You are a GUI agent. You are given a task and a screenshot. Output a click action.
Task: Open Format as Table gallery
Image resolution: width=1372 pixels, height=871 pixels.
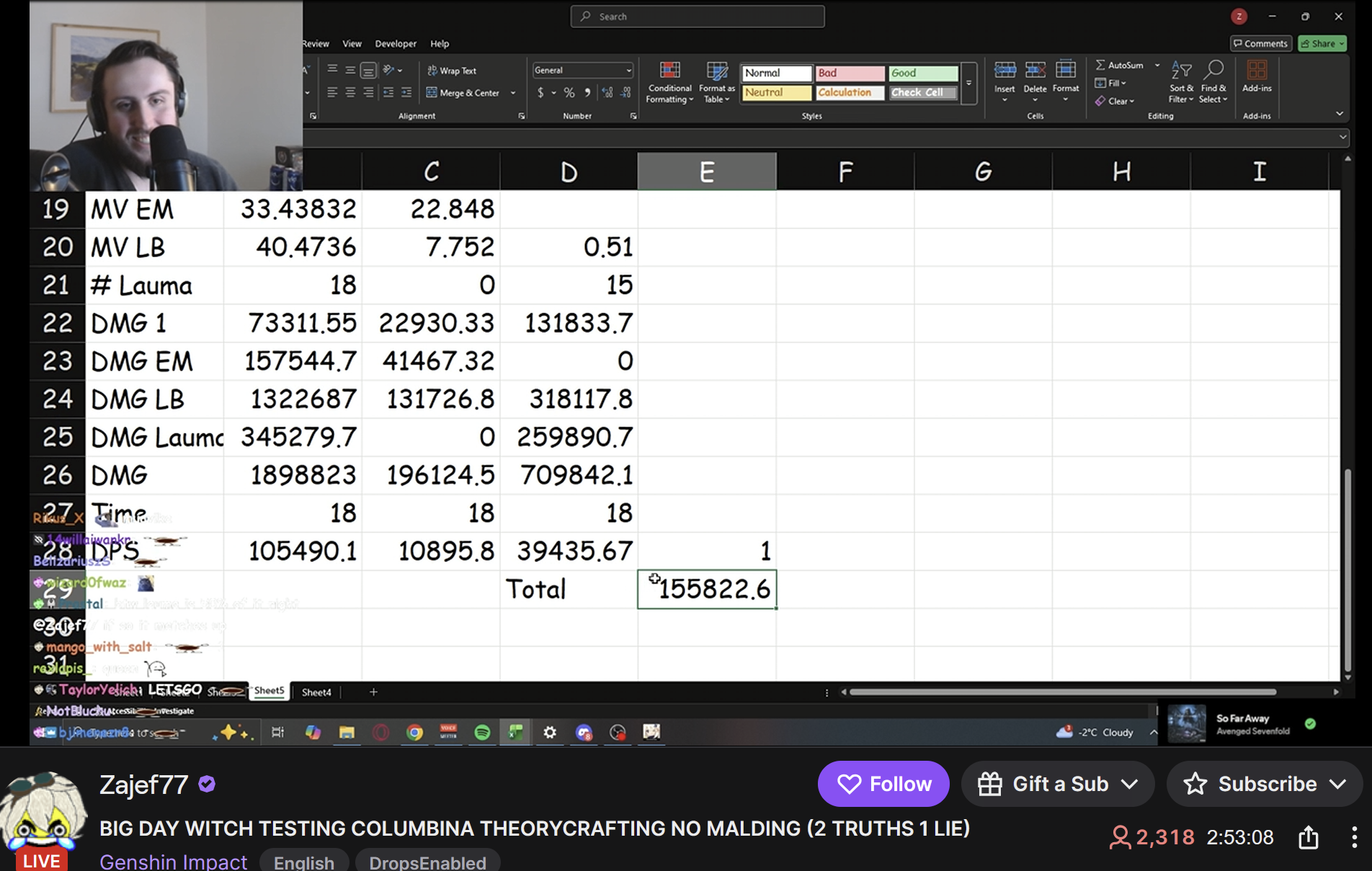coord(717,82)
